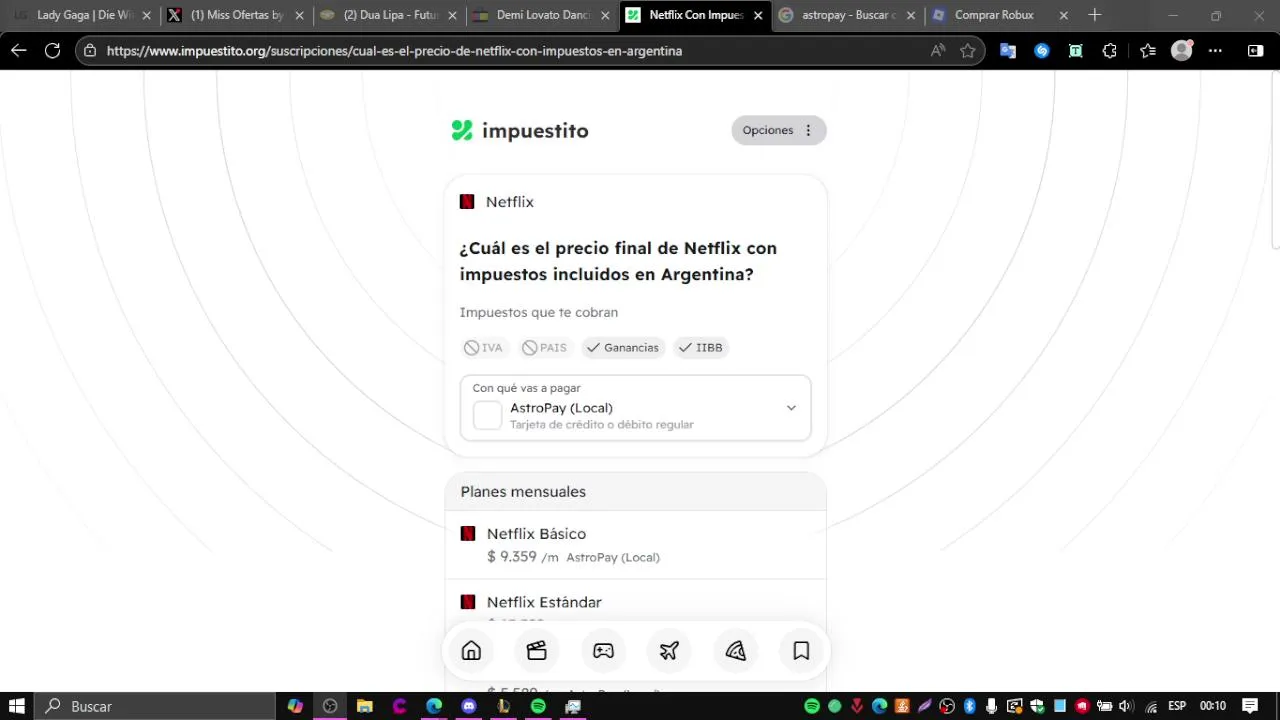
Task: Switch to the Miss Ofertas X tab
Action: (237, 15)
